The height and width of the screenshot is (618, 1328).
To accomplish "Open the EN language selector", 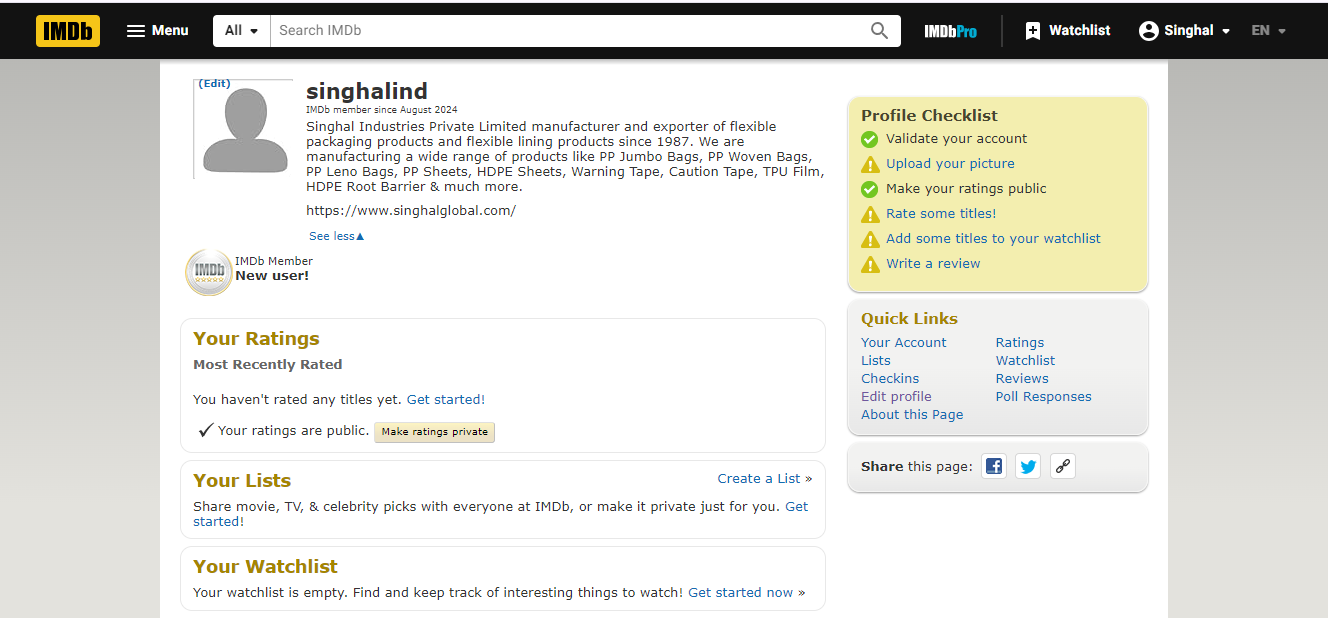I will click(1268, 31).
